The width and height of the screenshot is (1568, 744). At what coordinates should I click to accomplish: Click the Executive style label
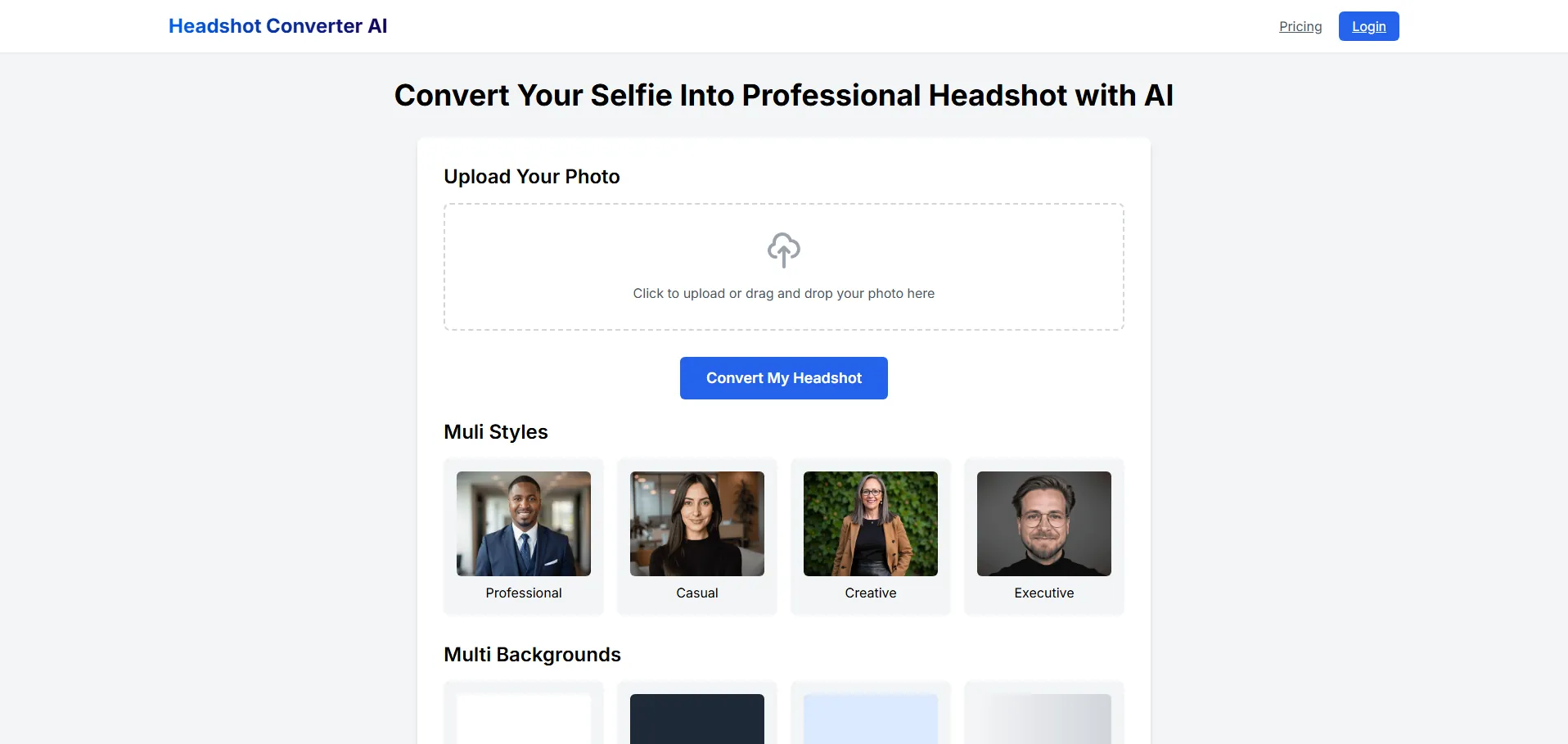pyautogui.click(x=1044, y=593)
